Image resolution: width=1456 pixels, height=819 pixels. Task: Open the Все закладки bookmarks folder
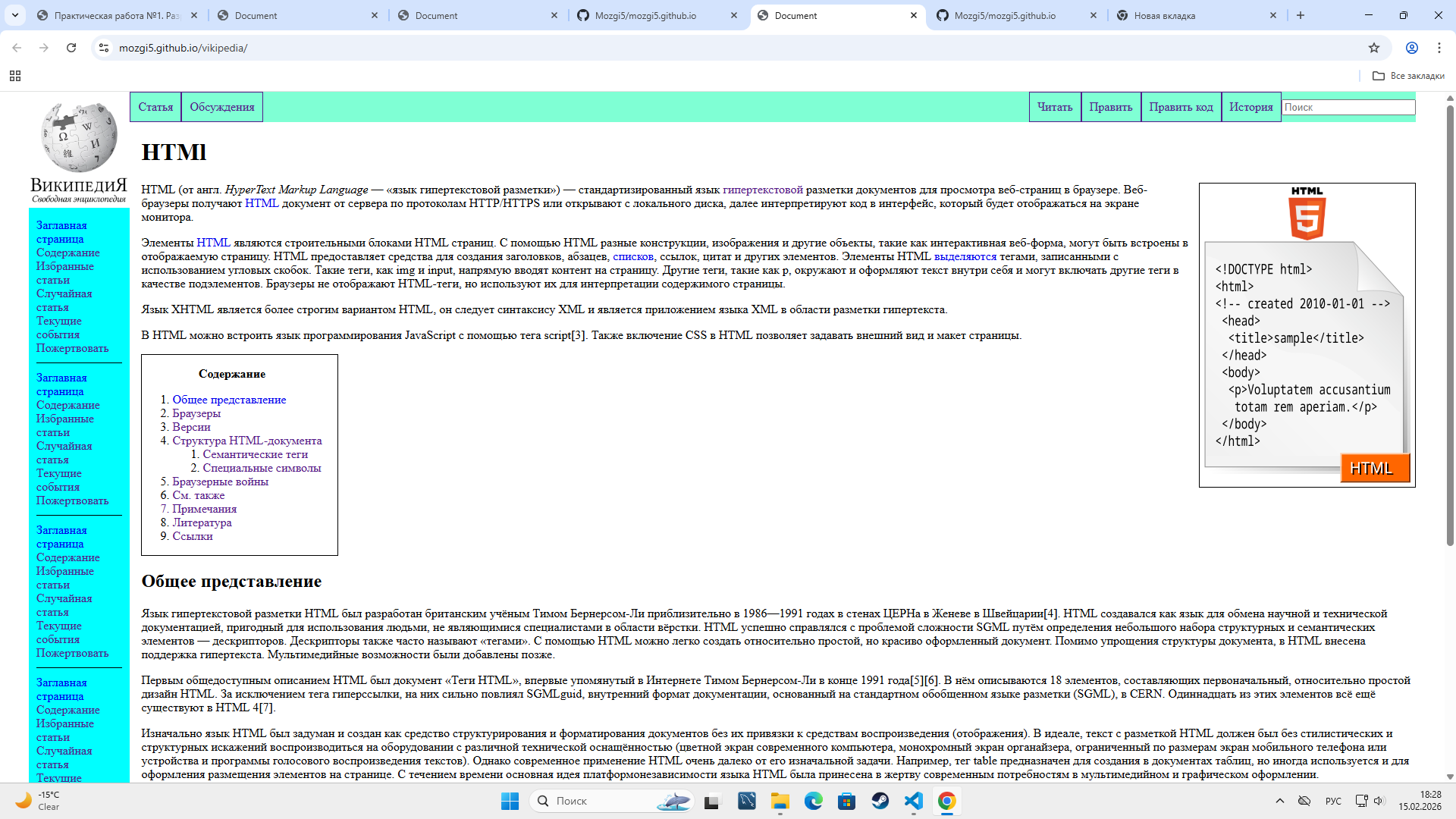point(1408,76)
